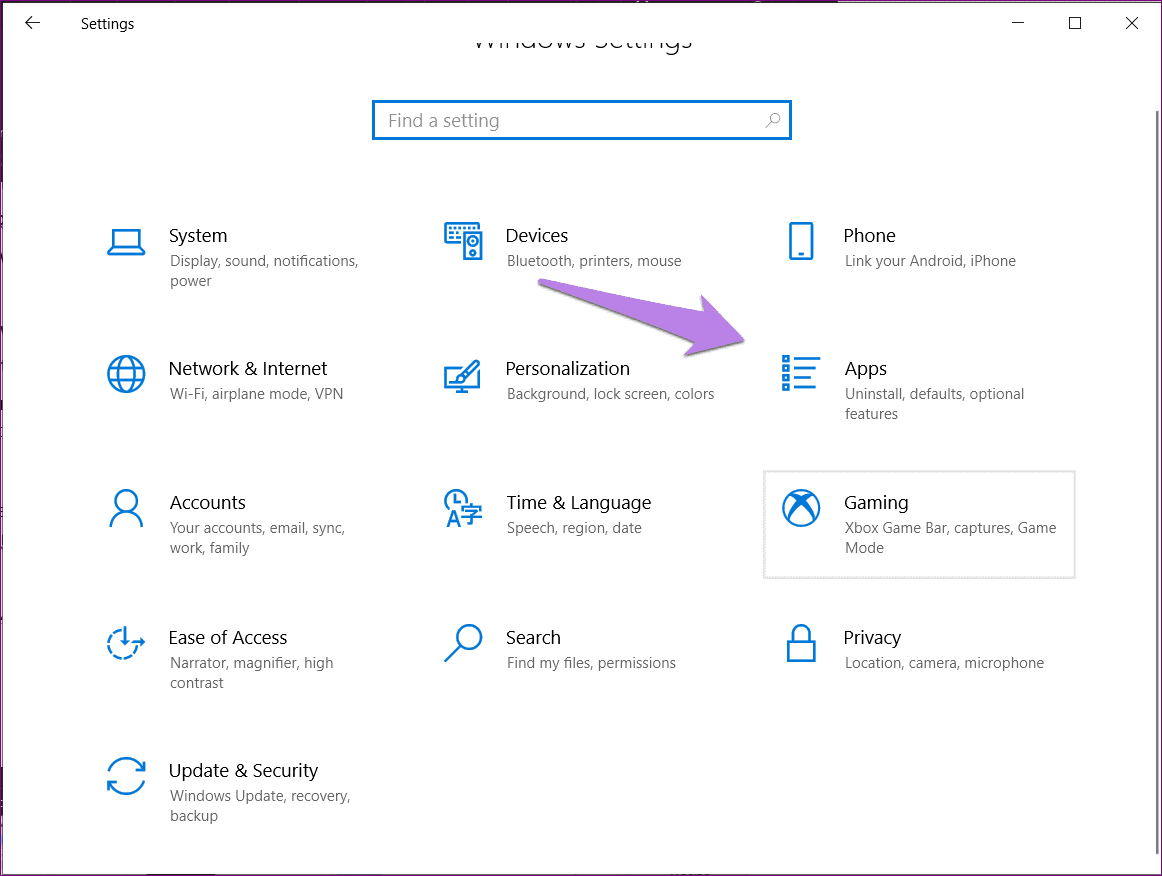Open Network & Internet via the globe icon
This screenshot has height=876, width=1162.
[x=126, y=375]
